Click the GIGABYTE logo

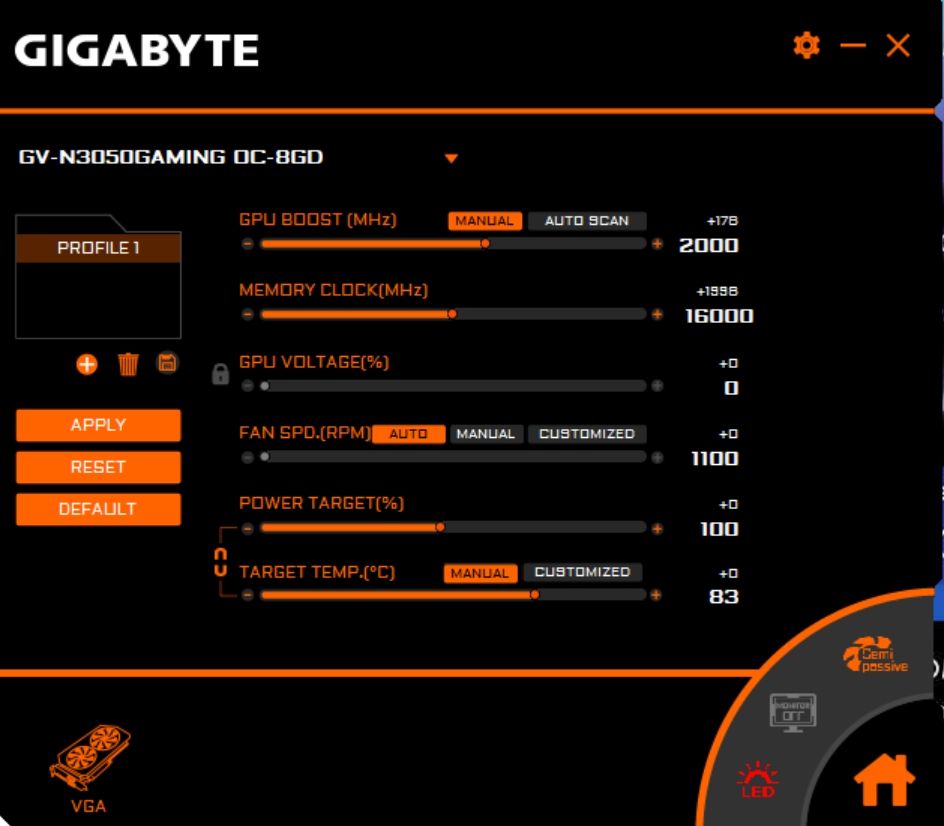click(137, 50)
